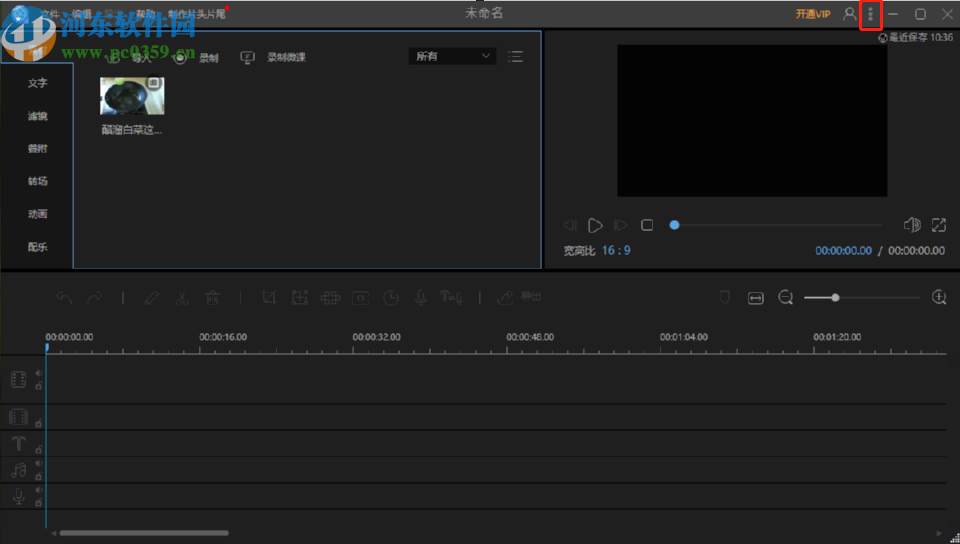
Task: Toggle preview volume speaker icon
Action: click(911, 225)
